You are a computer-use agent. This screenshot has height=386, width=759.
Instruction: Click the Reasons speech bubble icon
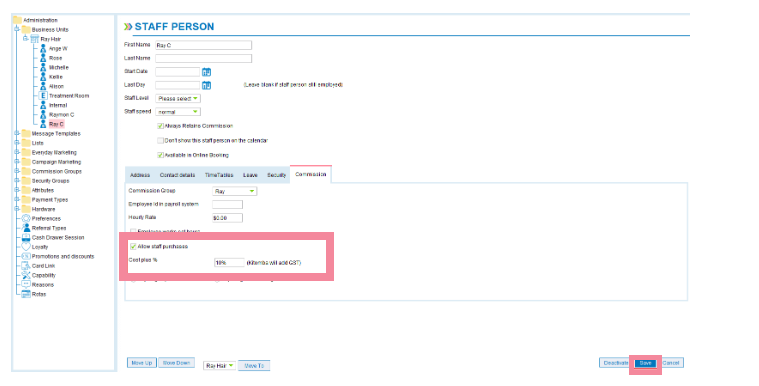click(x=26, y=284)
